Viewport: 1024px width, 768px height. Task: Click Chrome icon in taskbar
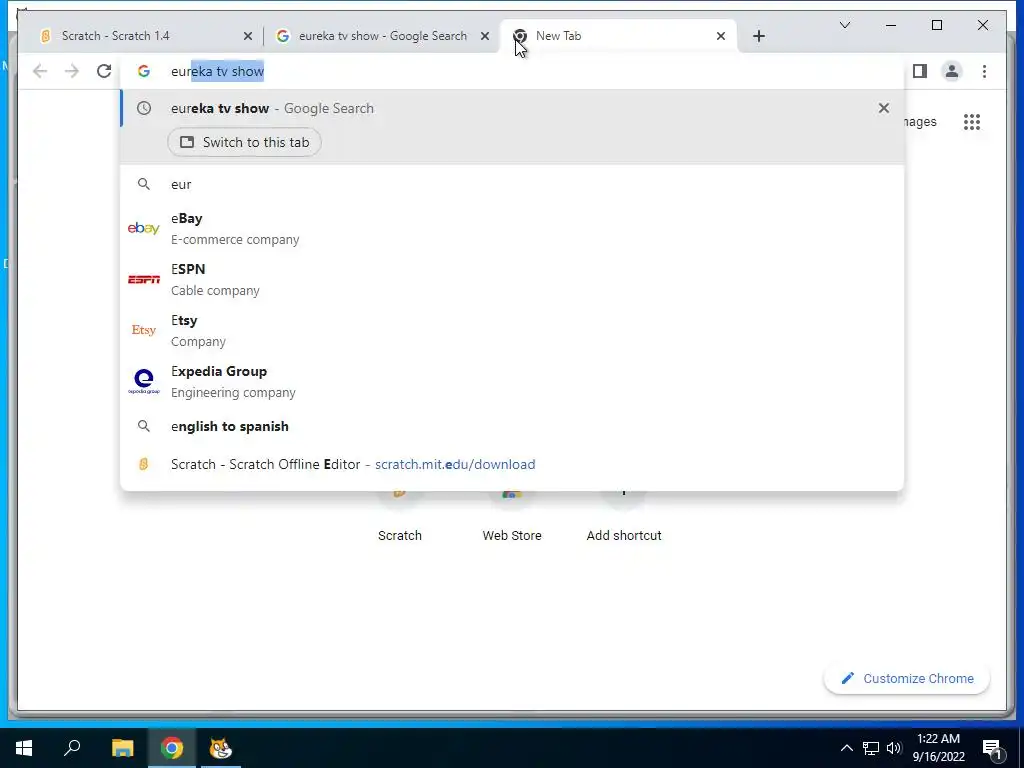[x=172, y=748]
